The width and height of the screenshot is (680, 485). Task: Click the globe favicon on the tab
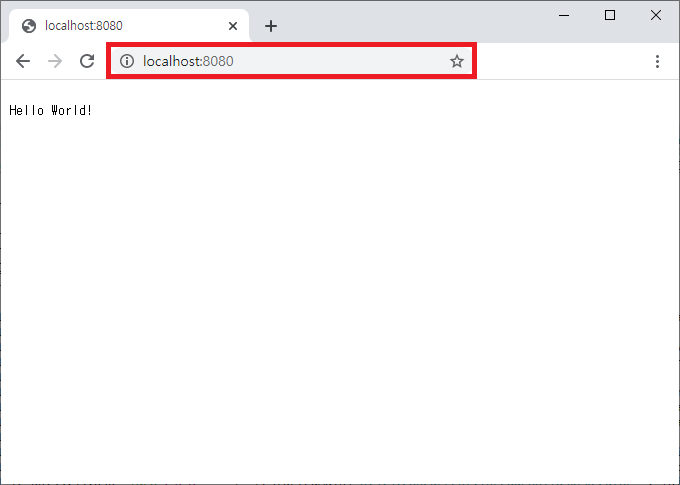29,26
